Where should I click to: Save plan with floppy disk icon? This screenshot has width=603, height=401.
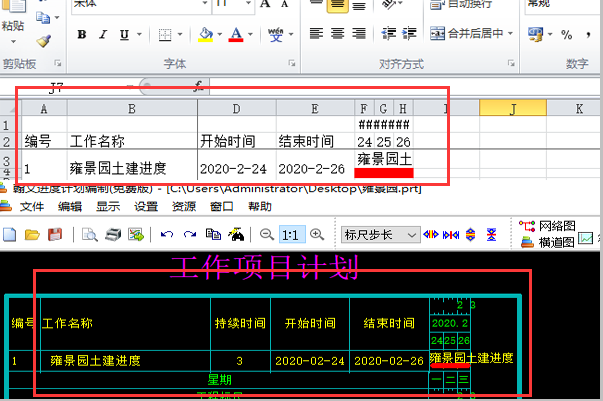click(x=55, y=234)
